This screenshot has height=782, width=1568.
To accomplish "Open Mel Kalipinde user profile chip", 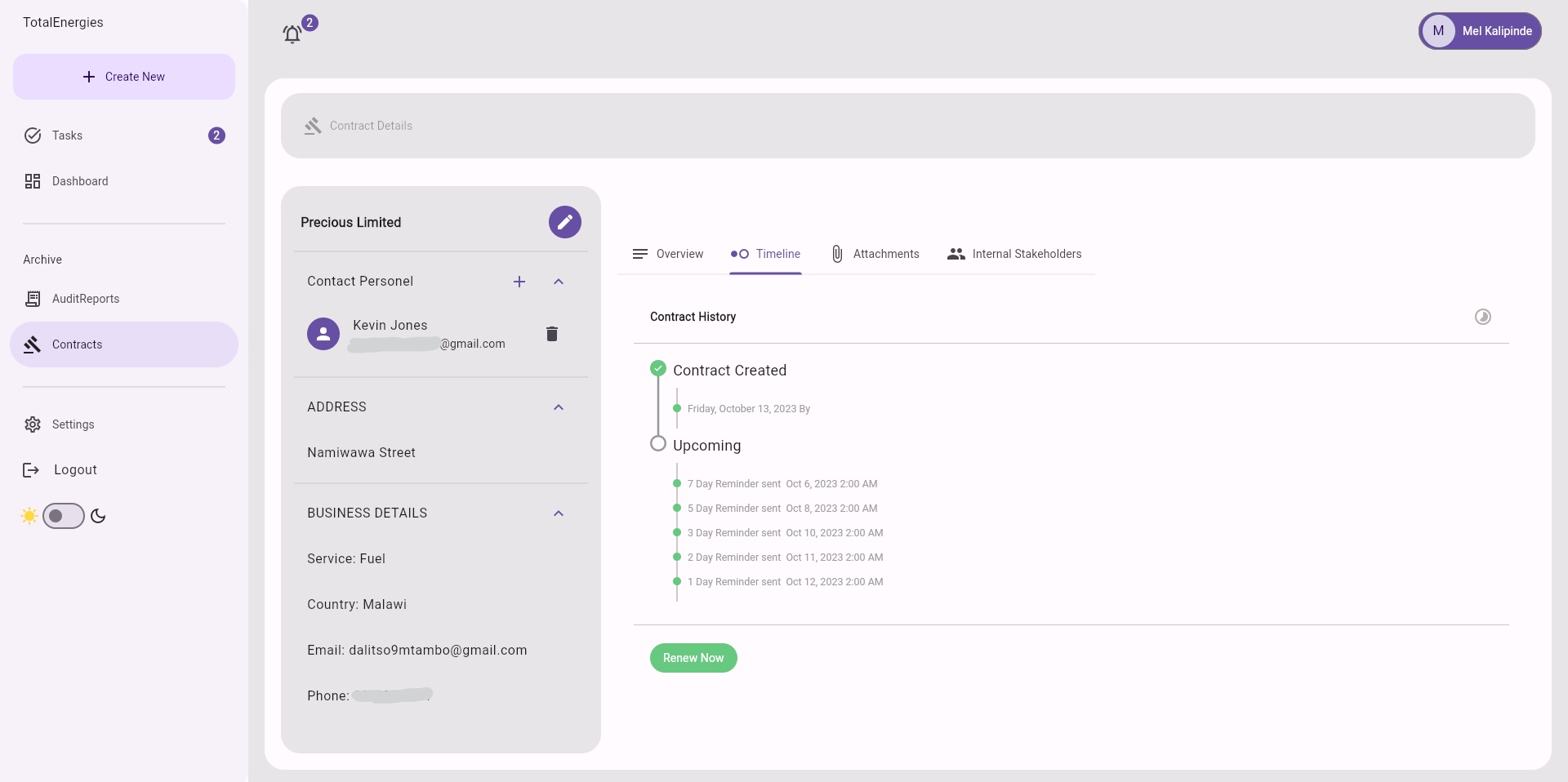I will pyautogui.click(x=1479, y=31).
